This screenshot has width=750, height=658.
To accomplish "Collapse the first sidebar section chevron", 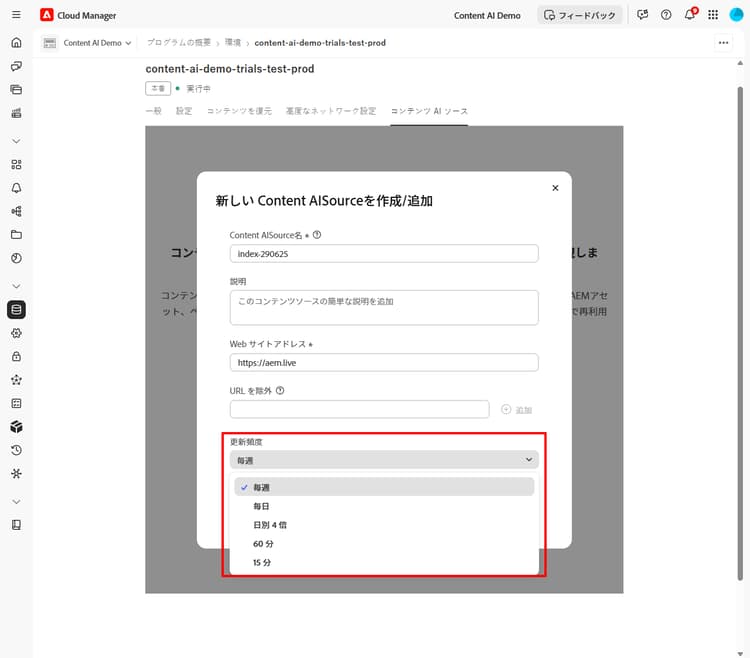I will [x=16, y=141].
